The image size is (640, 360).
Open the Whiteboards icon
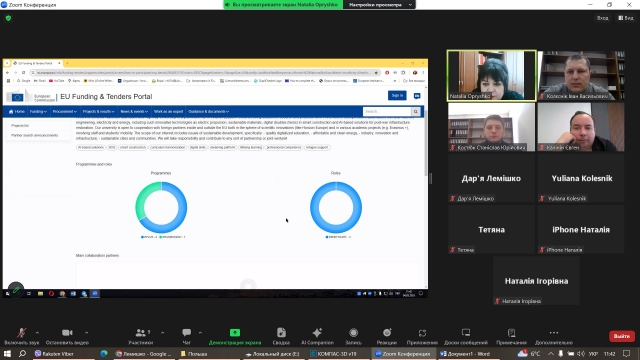point(466,333)
